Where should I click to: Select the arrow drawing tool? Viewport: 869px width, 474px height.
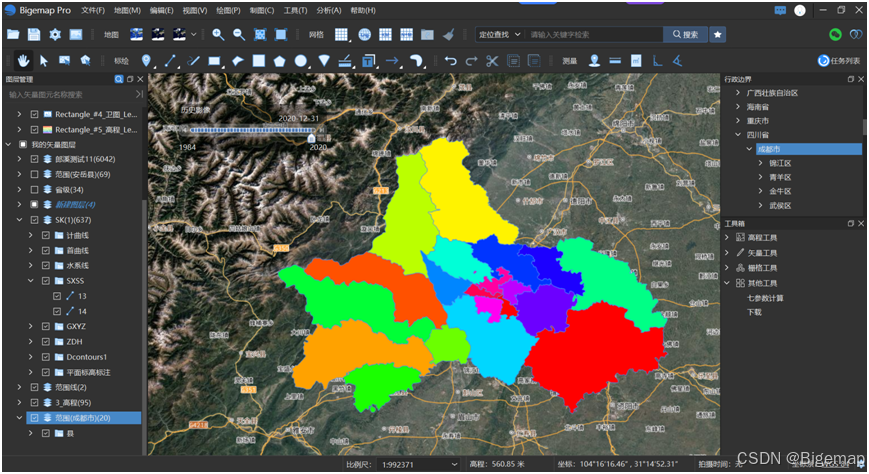click(x=392, y=60)
